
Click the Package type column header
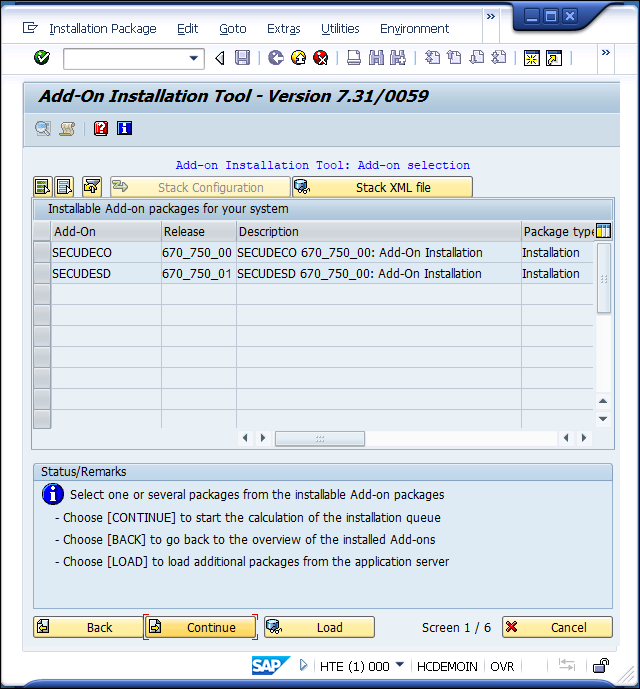click(x=558, y=232)
